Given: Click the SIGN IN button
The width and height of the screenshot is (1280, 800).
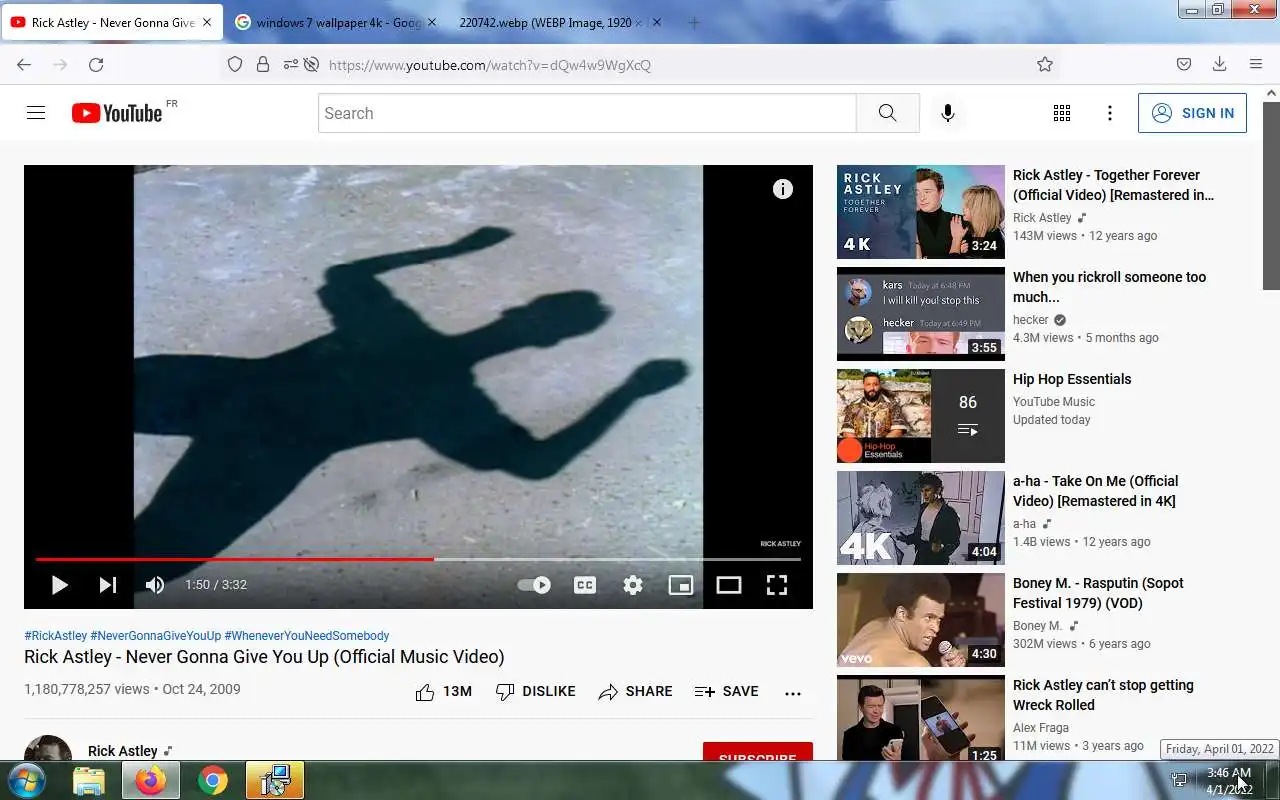Looking at the screenshot, I should (x=1192, y=113).
